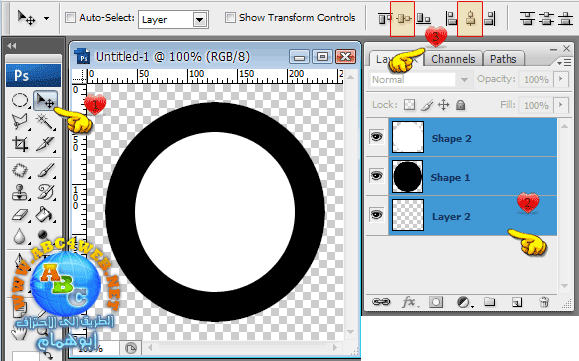Enable Show Transform Controls checkbox
579x361 pixels.
click(x=230, y=17)
